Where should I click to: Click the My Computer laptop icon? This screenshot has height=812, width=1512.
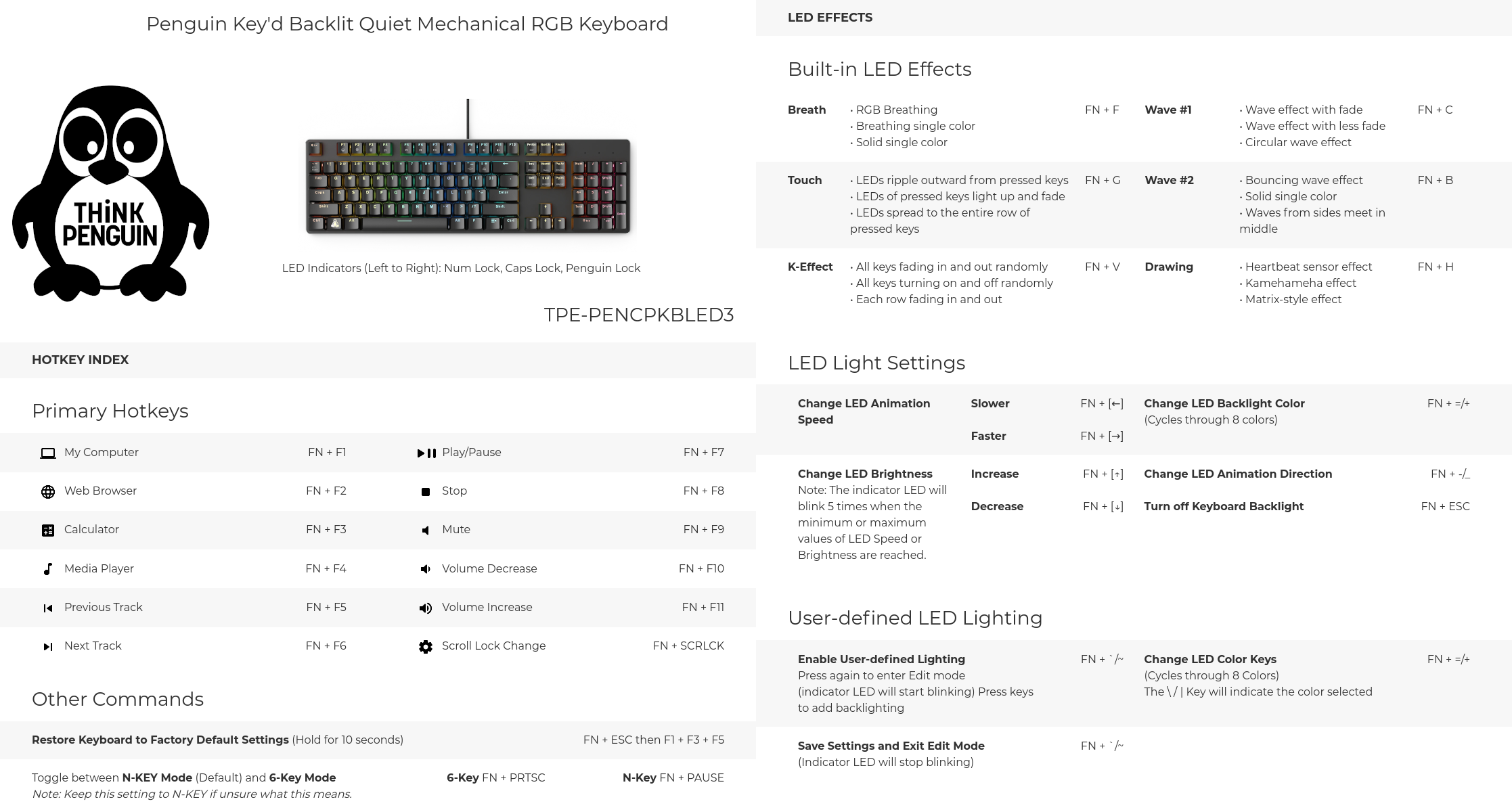[x=48, y=453]
